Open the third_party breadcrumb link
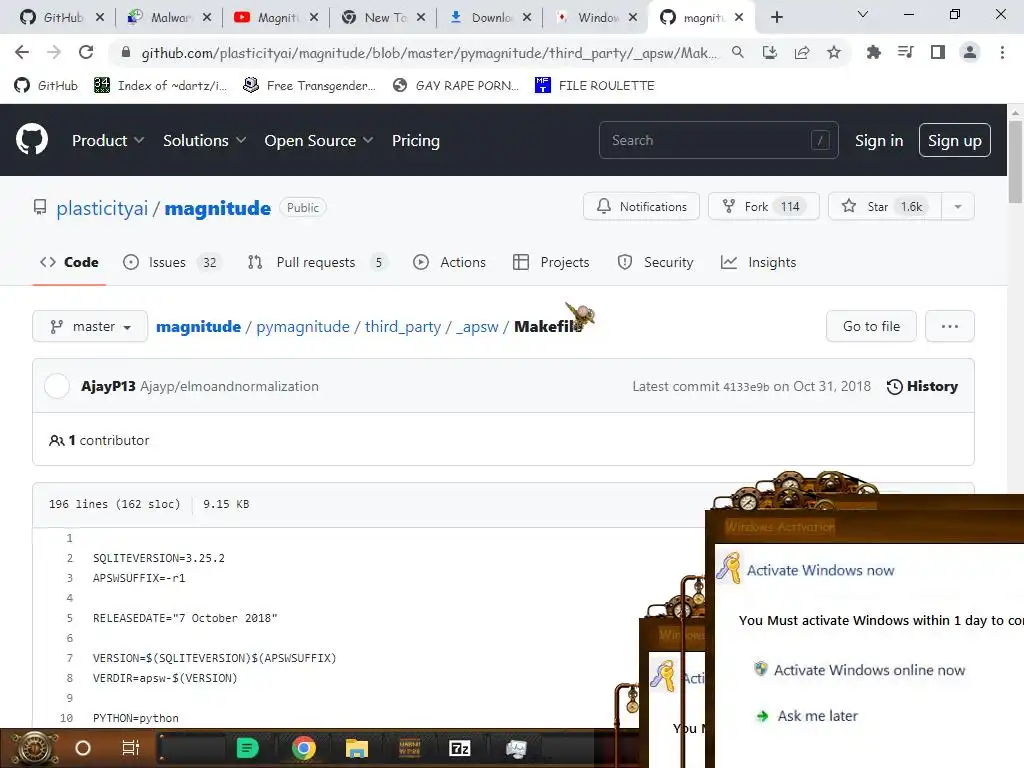The height and width of the screenshot is (768, 1024). 403,327
